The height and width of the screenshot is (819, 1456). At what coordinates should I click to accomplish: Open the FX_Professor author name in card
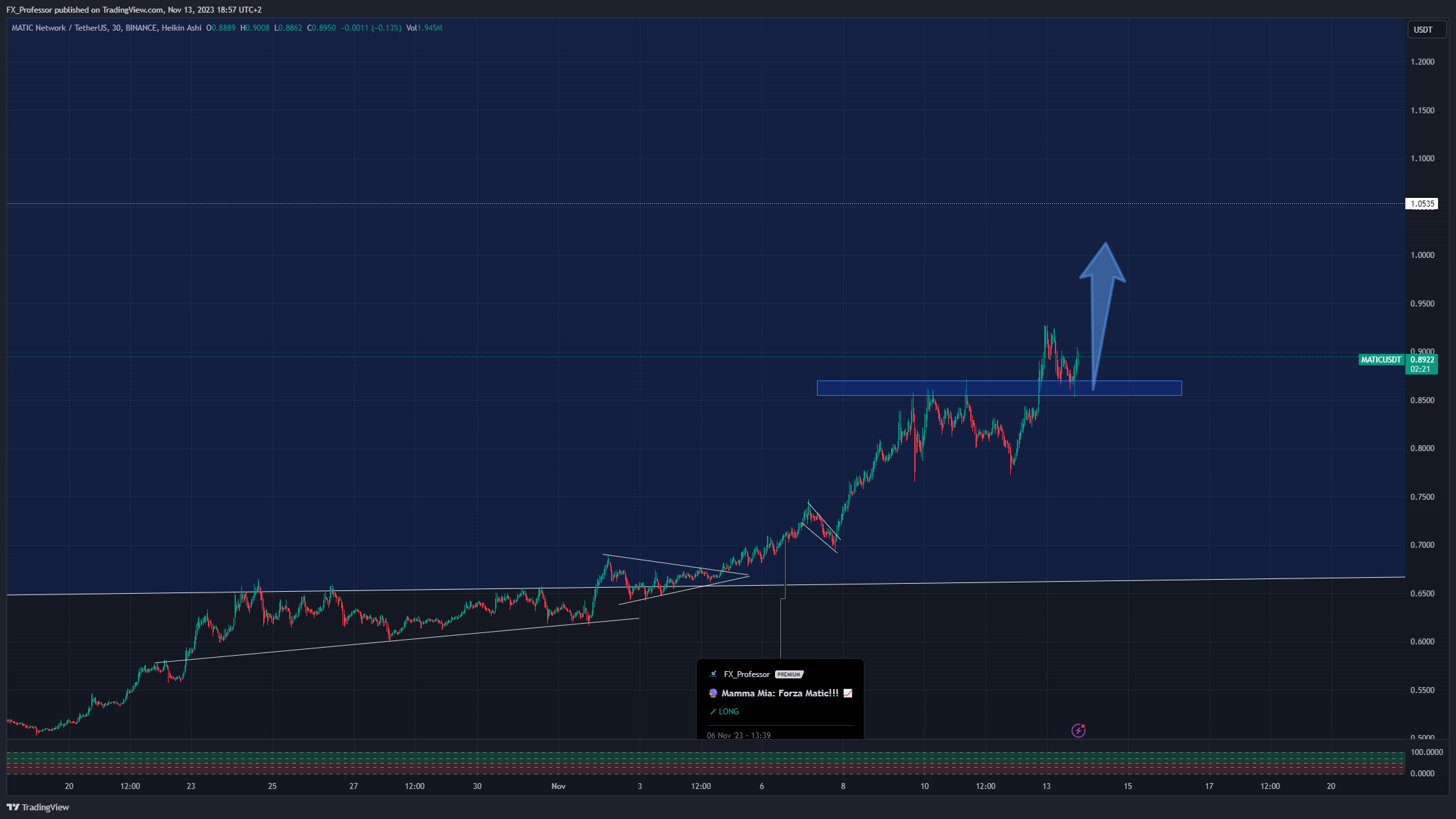(x=746, y=674)
